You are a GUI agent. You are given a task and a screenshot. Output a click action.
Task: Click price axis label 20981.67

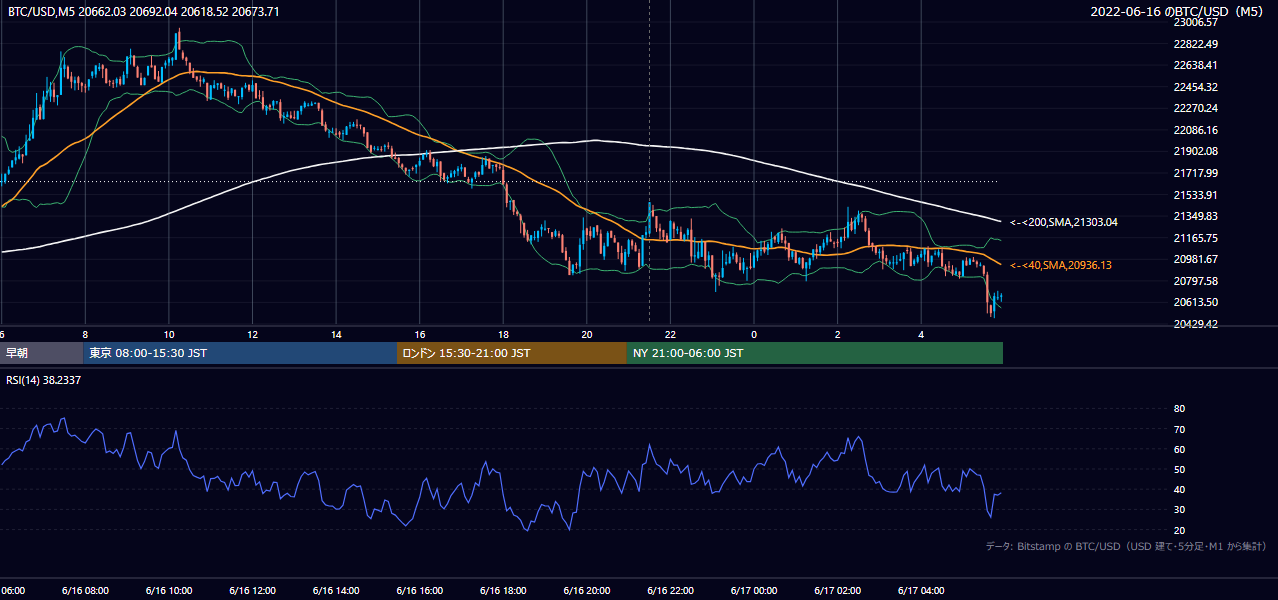pyautogui.click(x=1196, y=259)
